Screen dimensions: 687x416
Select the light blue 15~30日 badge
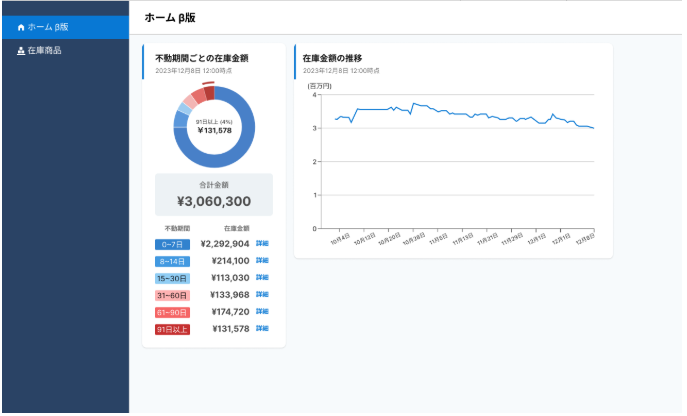pos(172,278)
